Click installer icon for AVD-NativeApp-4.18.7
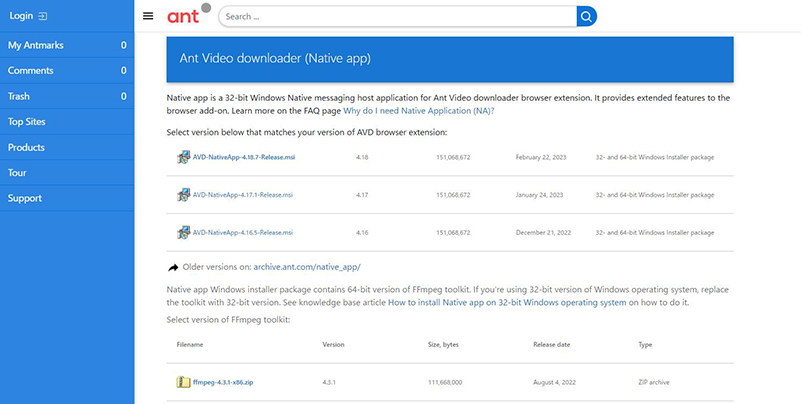This screenshot has height=404, width=801. (183, 157)
